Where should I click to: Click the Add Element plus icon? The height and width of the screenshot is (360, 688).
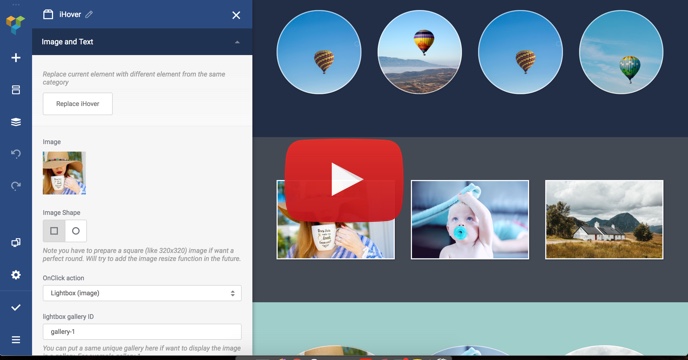(16, 58)
